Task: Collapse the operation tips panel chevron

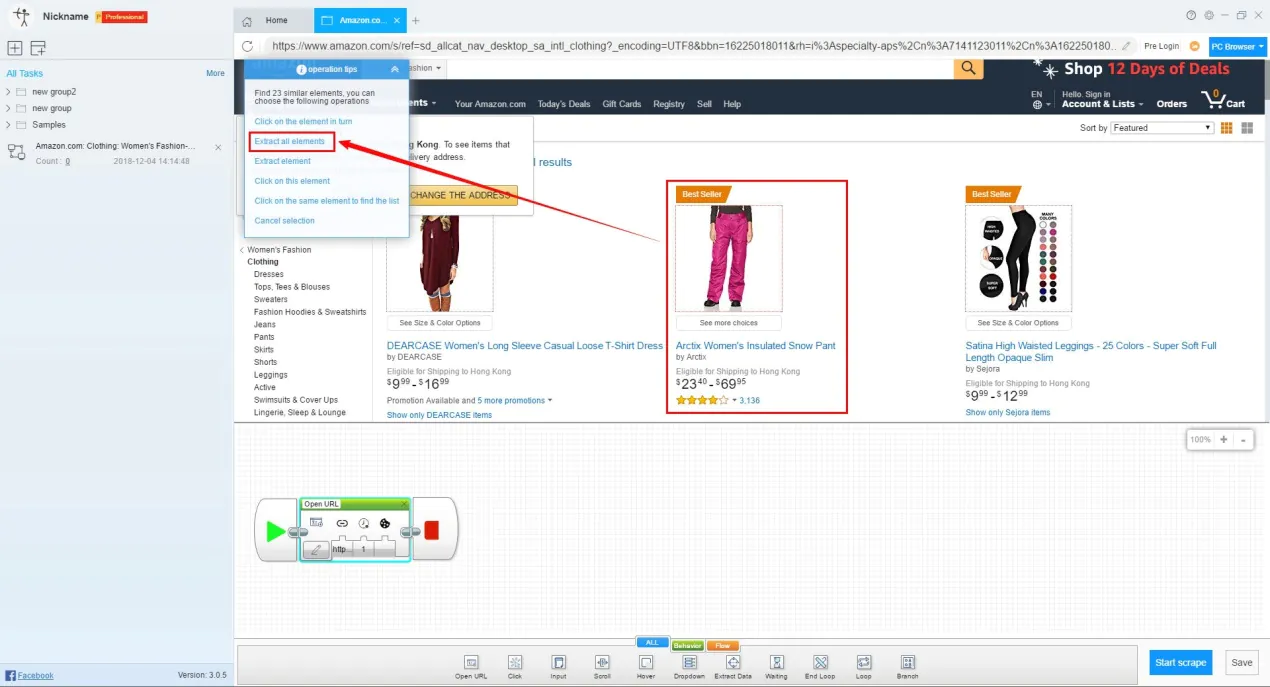Action: click(x=395, y=69)
